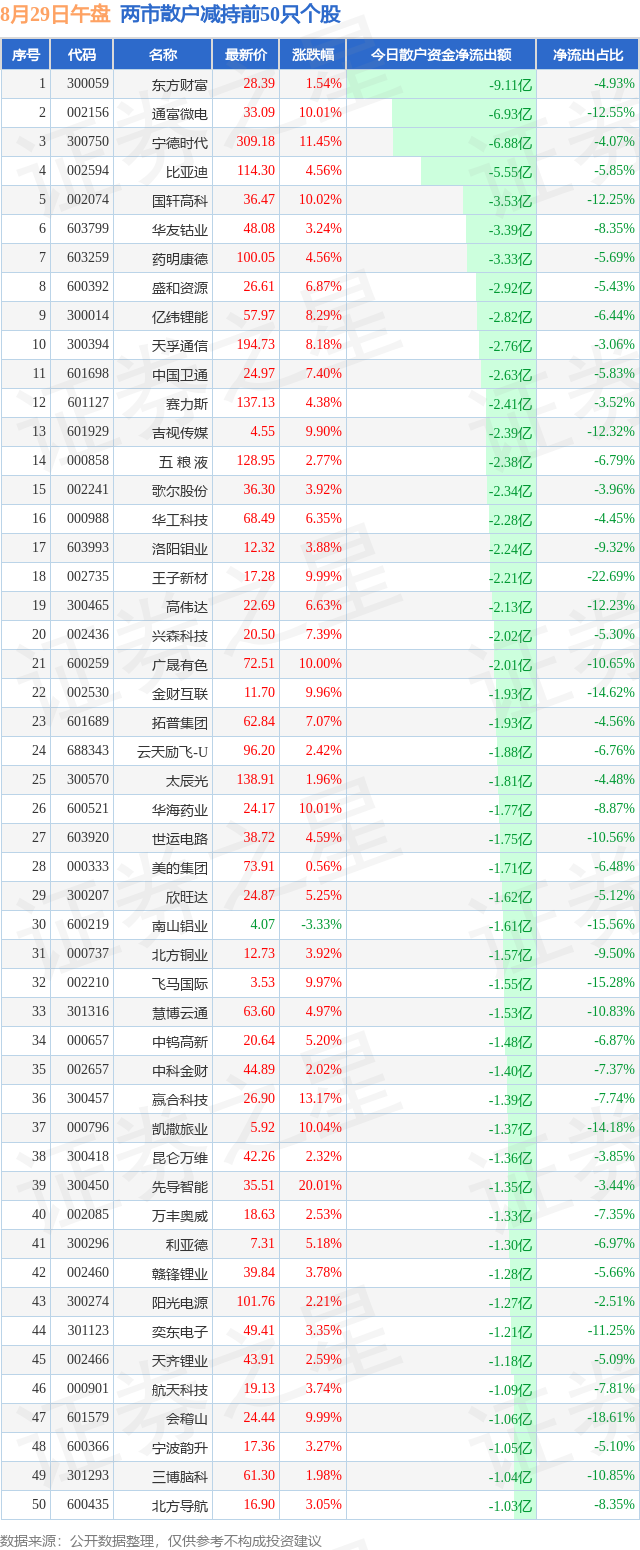Click the 净流出占比 column header
The height and width of the screenshot is (1550, 640).
coord(588,55)
